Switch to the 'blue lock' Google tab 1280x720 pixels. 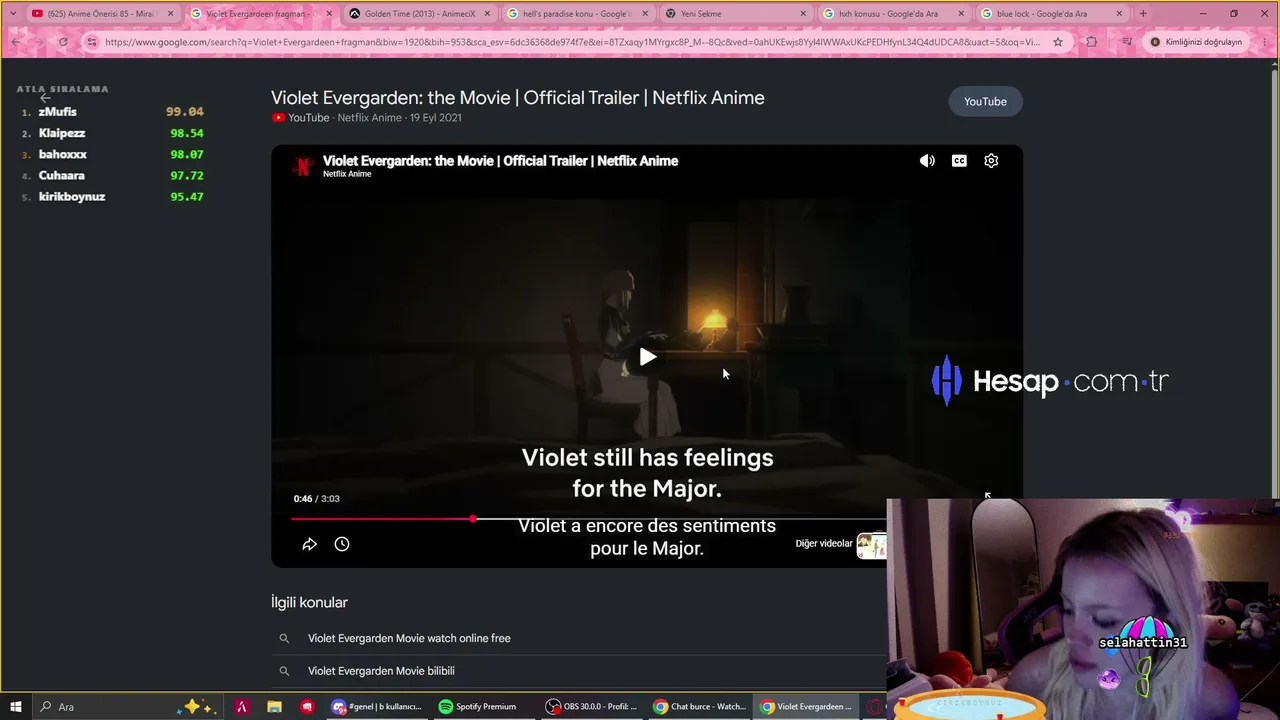(x=1051, y=14)
